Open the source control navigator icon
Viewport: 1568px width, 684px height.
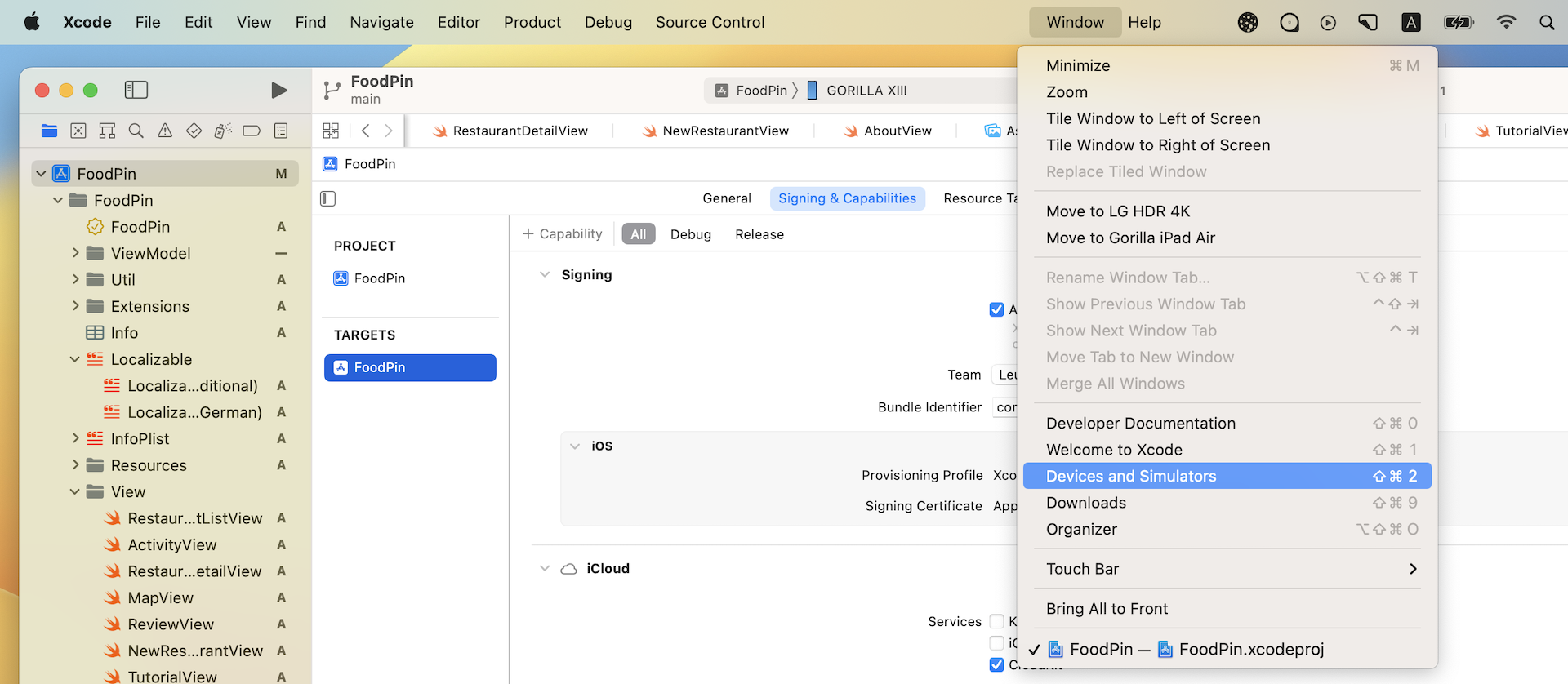tap(78, 131)
